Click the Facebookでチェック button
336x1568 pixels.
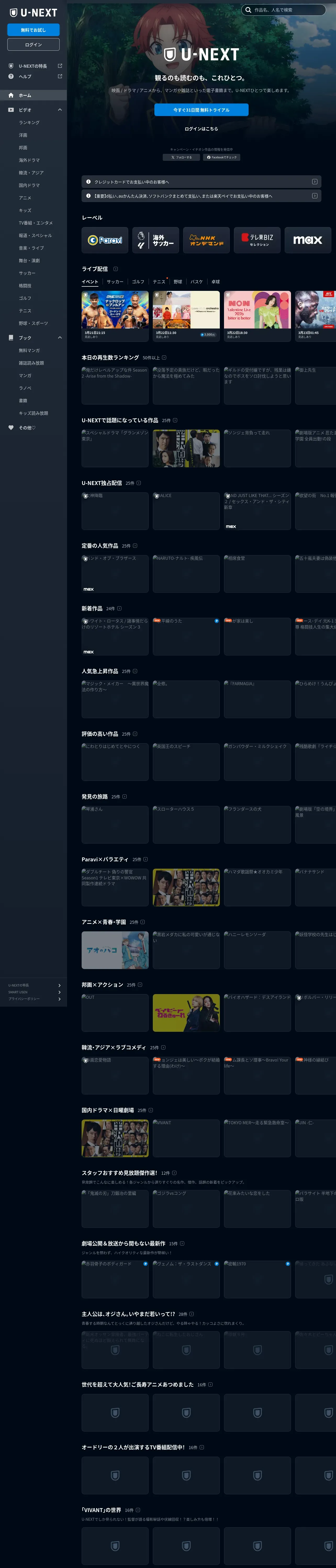pos(221,157)
